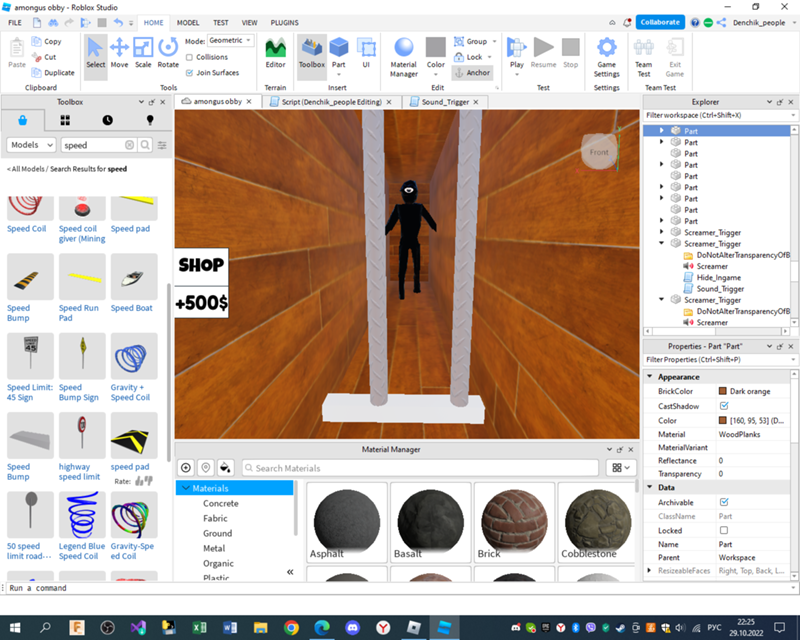This screenshot has height=640, width=800.
Task: Open the Terrain Editor
Action: [275, 51]
